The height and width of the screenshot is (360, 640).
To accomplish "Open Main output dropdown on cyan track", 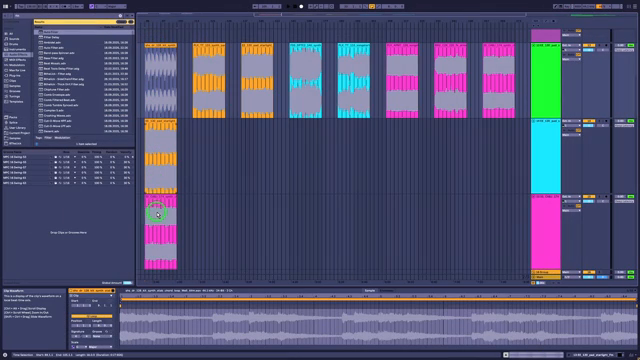I will pos(571,135).
